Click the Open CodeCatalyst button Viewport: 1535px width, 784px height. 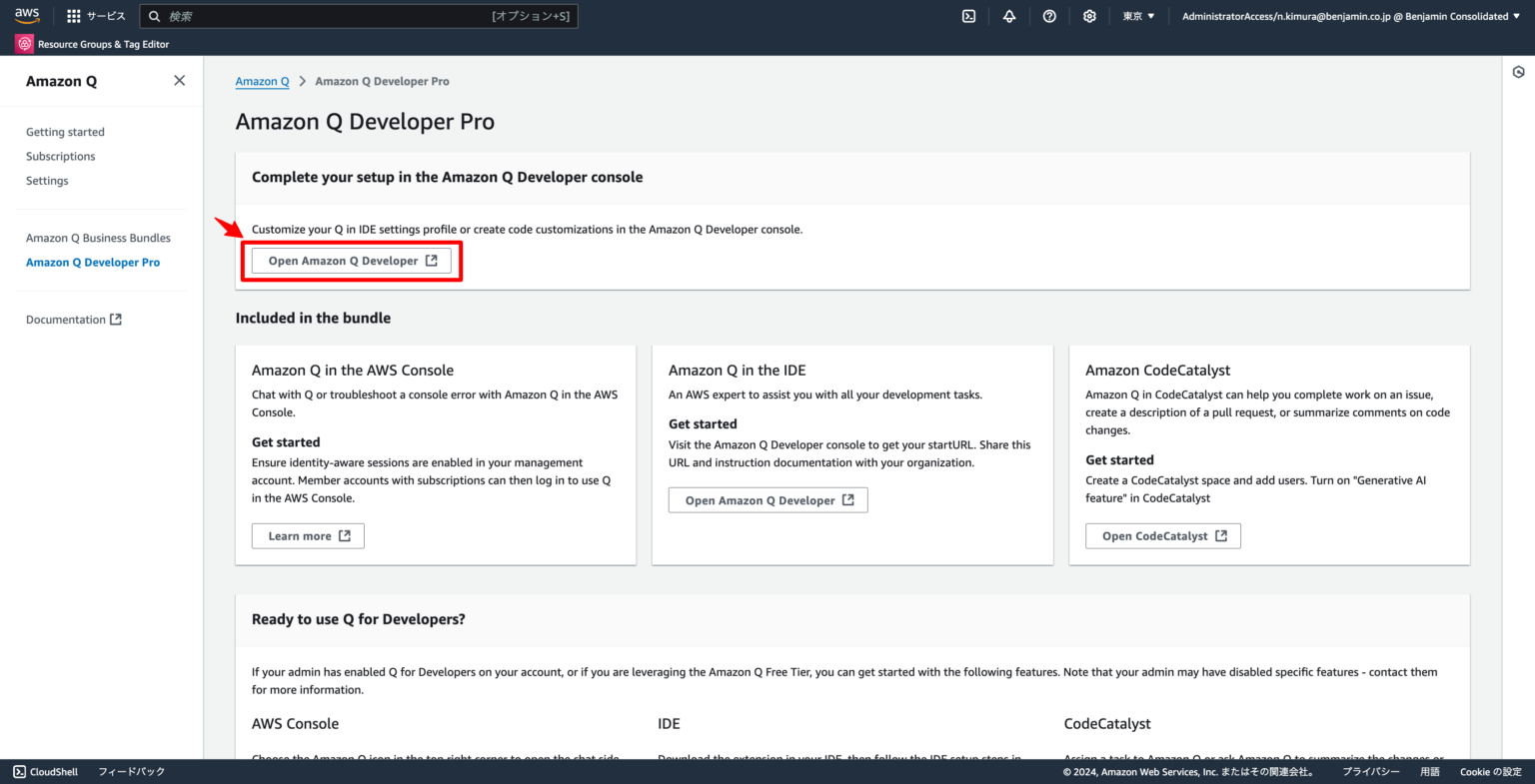[x=1163, y=536]
